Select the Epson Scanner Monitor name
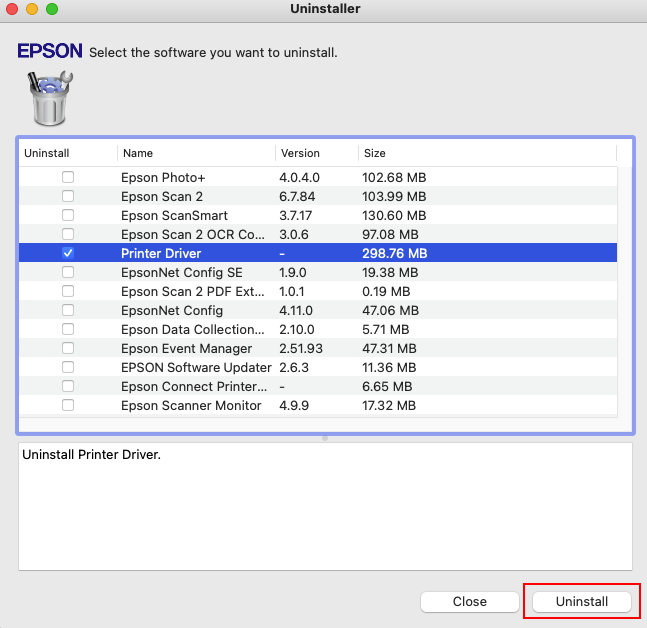The height and width of the screenshot is (628, 647). [191, 405]
